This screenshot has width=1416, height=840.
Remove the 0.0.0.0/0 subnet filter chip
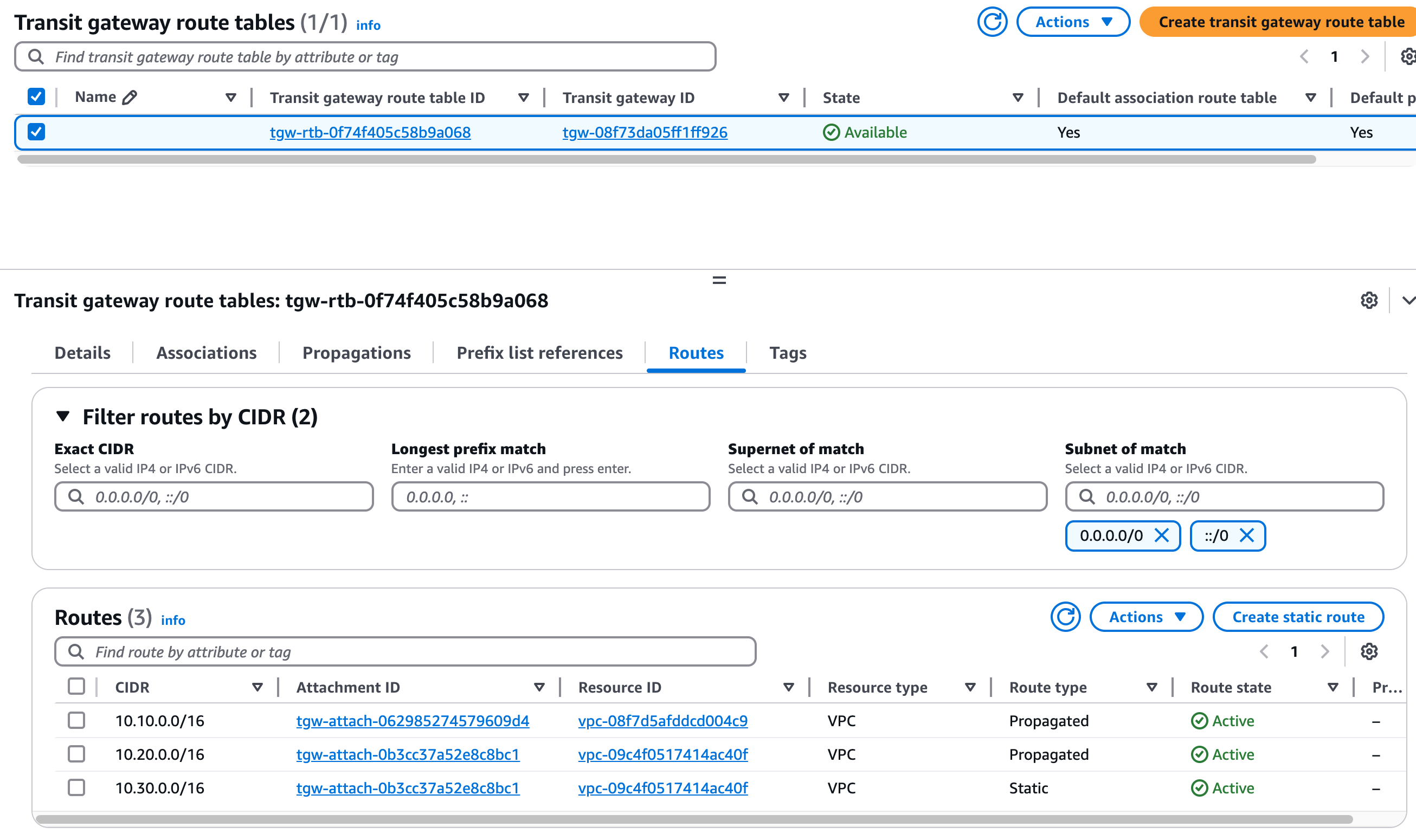tap(1161, 535)
